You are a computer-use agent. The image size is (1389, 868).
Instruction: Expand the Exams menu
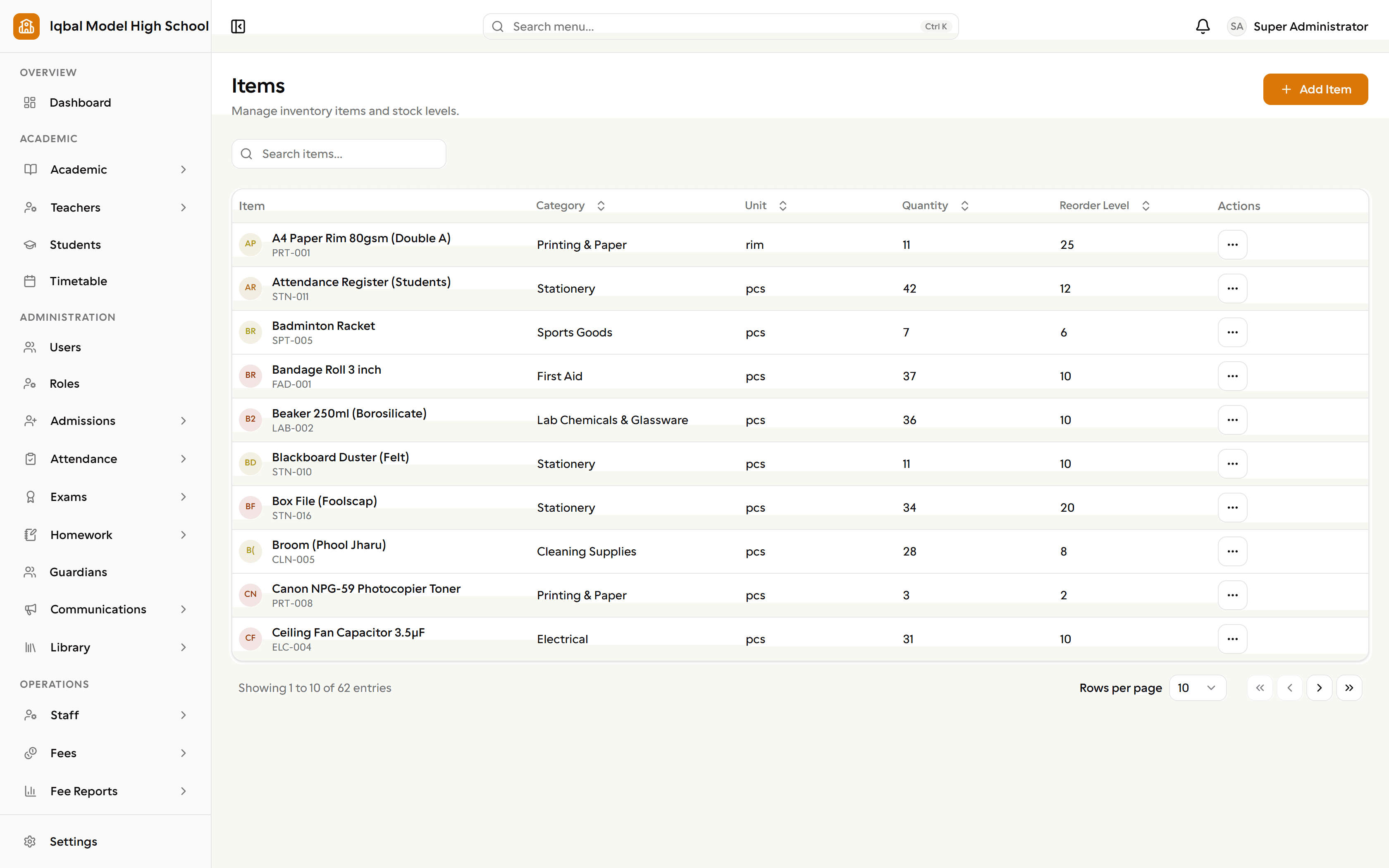click(x=105, y=496)
